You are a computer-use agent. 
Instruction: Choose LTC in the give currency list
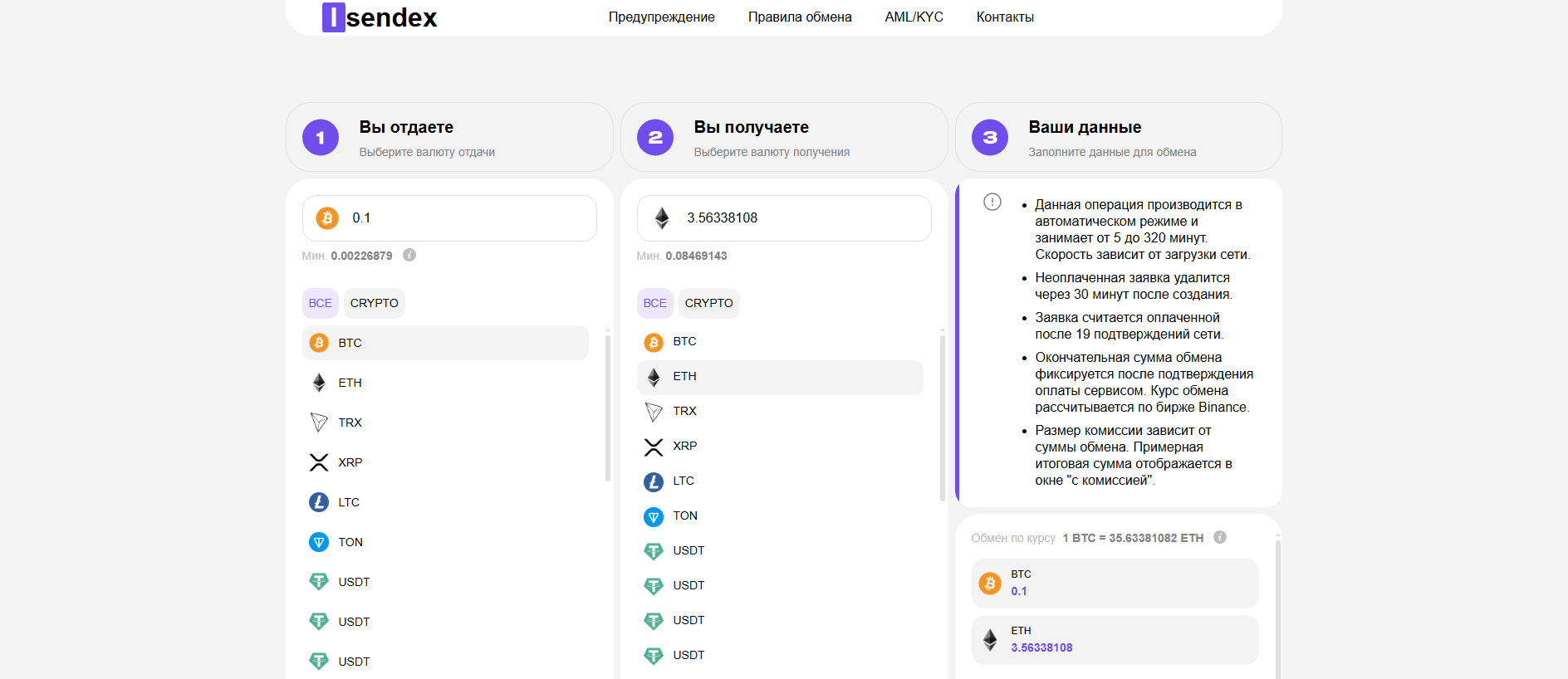pyautogui.click(x=445, y=502)
